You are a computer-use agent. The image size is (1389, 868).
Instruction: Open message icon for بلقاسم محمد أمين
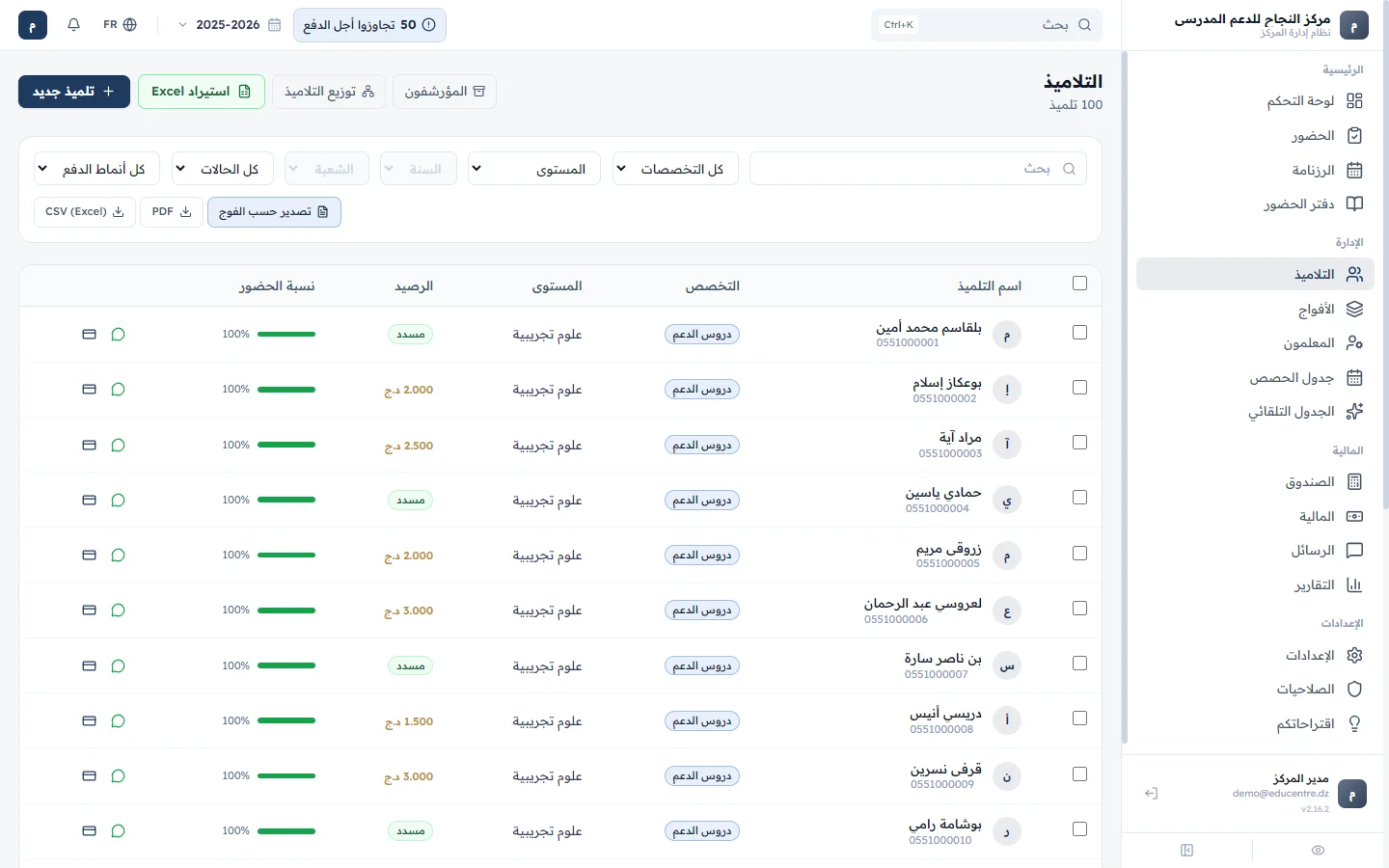pos(118,335)
